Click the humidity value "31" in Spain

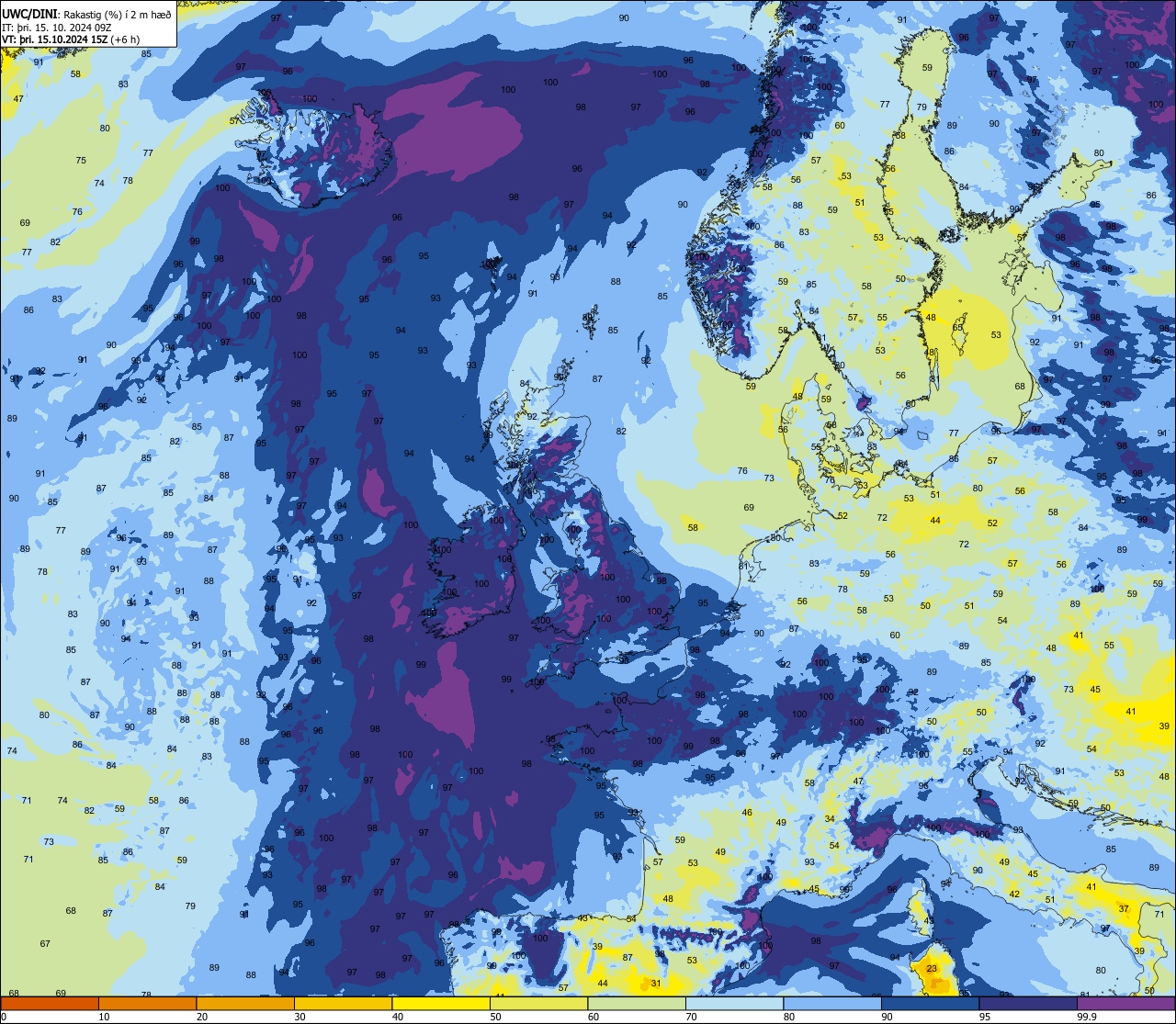click(x=656, y=983)
